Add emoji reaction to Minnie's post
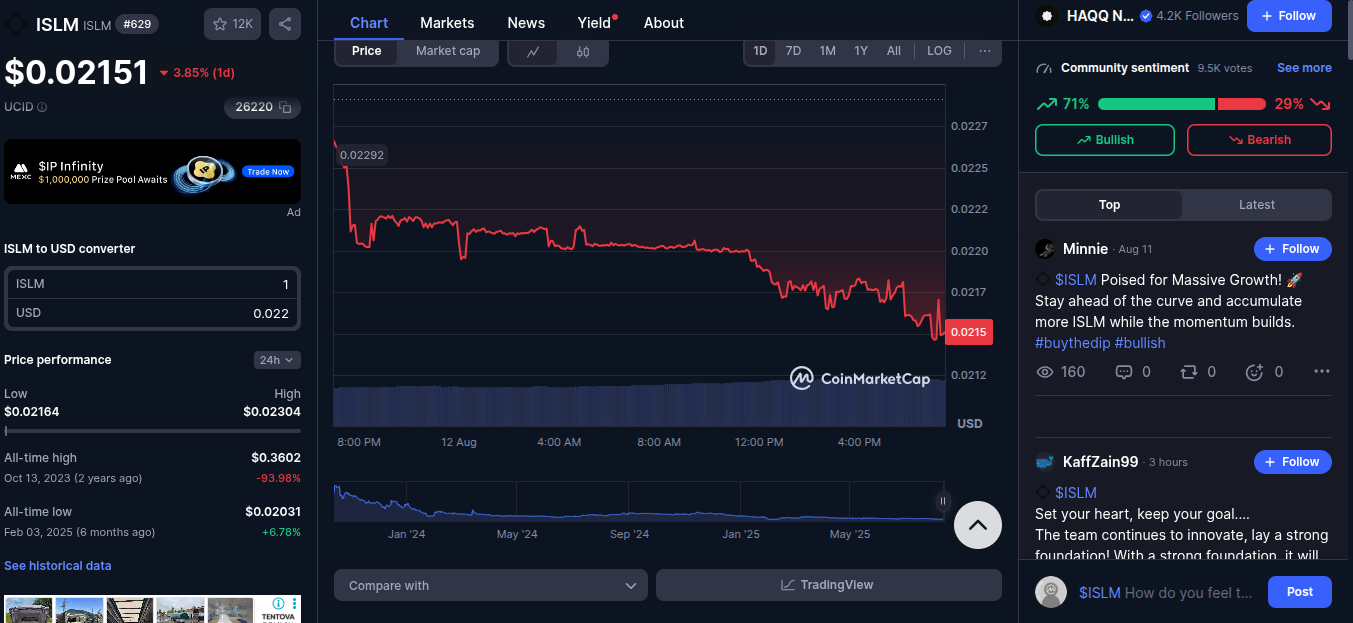 pyautogui.click(x=1255, y=371)
